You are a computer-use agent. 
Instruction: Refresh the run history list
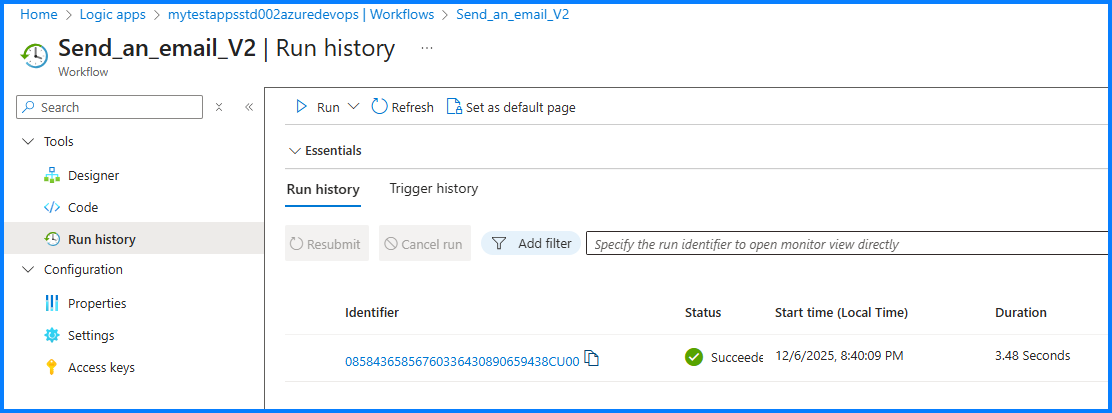[x=402, y=107]
